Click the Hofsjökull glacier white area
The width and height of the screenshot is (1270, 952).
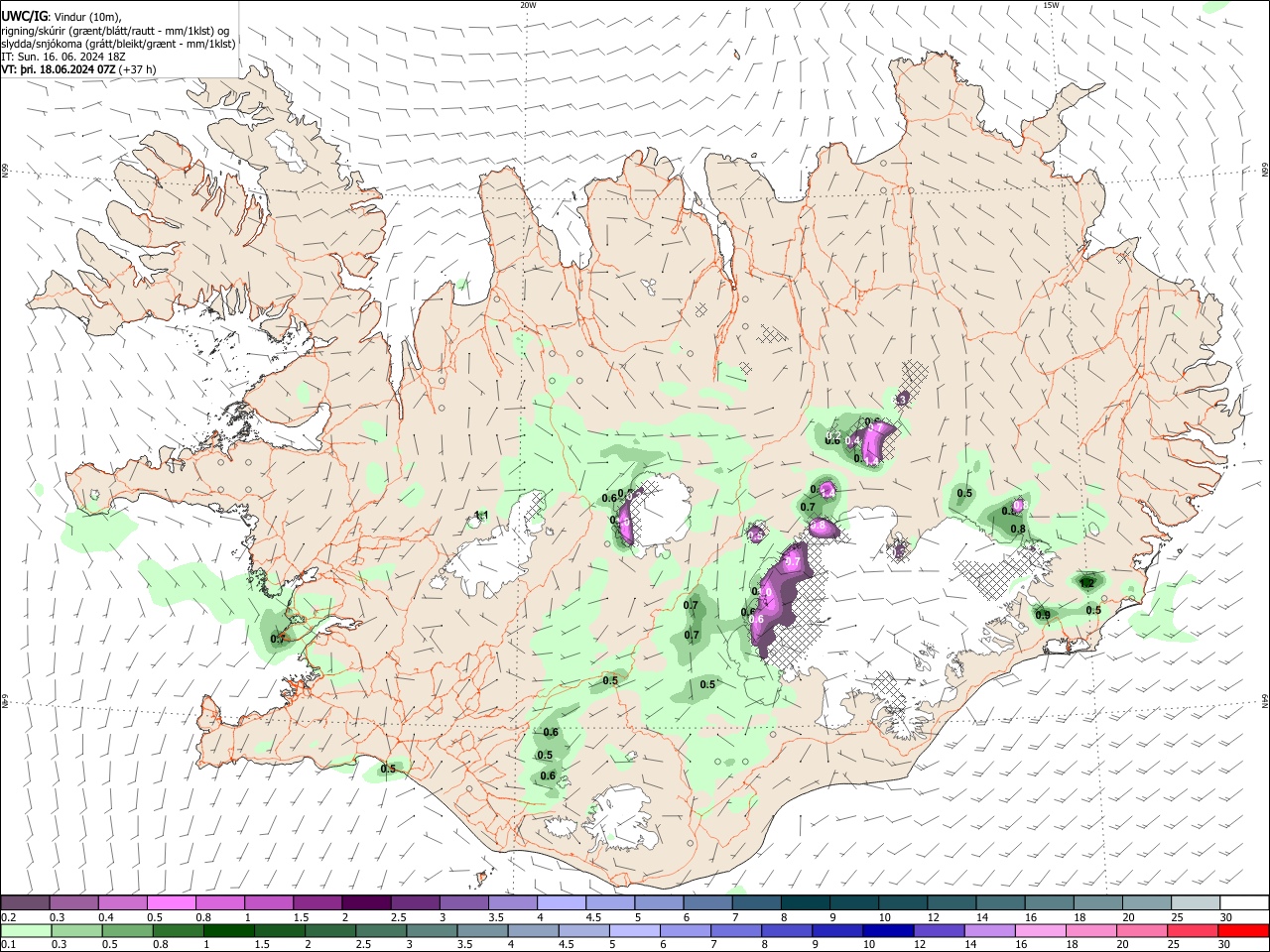pos(663,512)
